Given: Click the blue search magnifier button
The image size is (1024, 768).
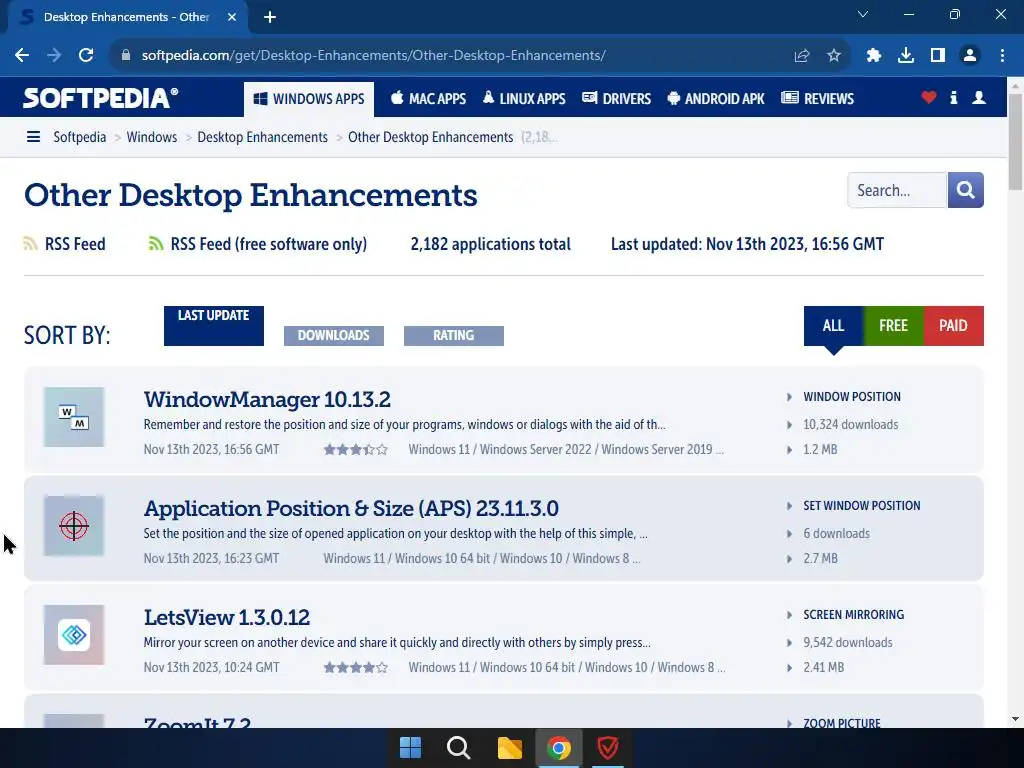Looking at the screenshot, I should pos(965,190).
